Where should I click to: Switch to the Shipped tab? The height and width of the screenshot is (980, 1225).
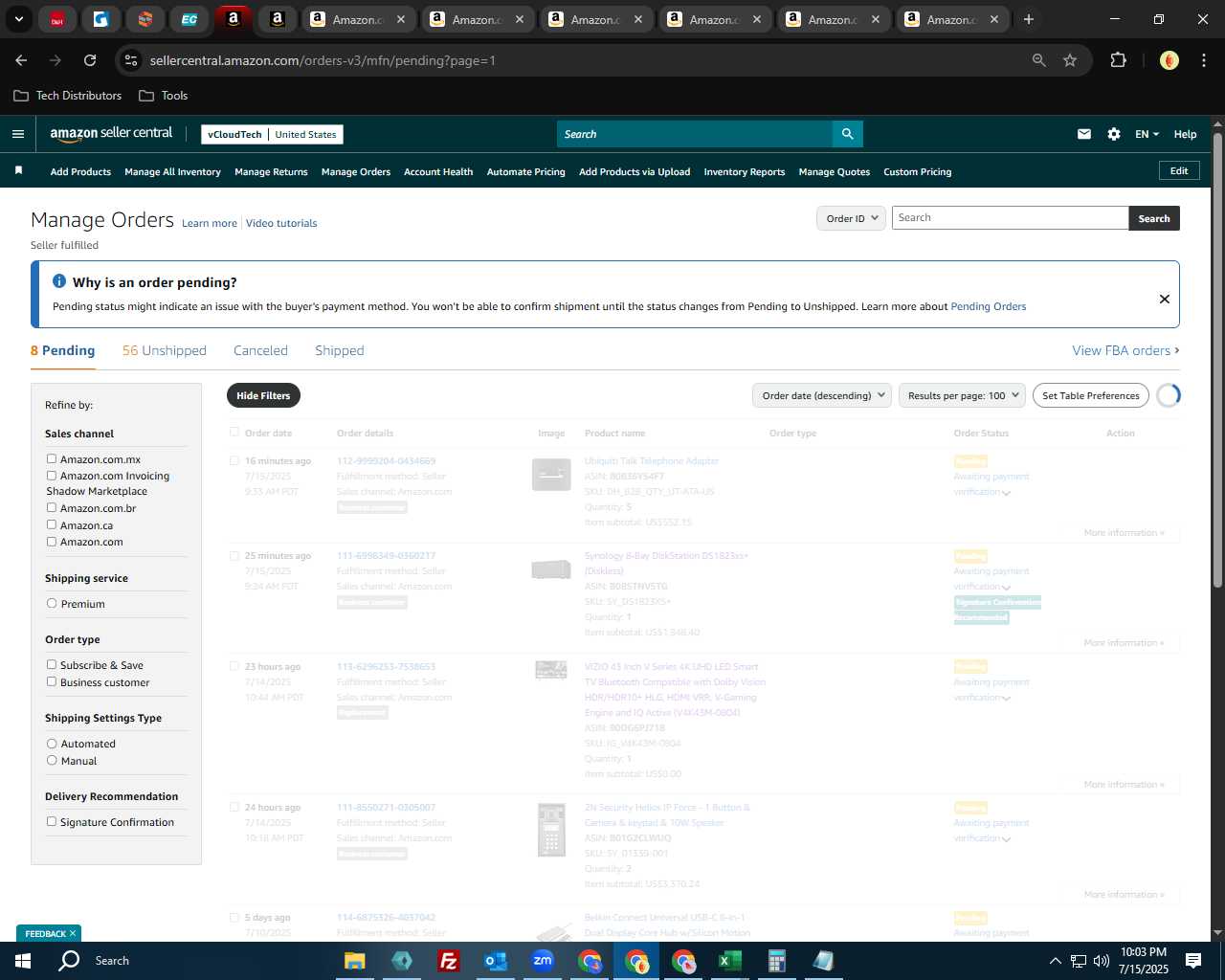tap(340, 350)
